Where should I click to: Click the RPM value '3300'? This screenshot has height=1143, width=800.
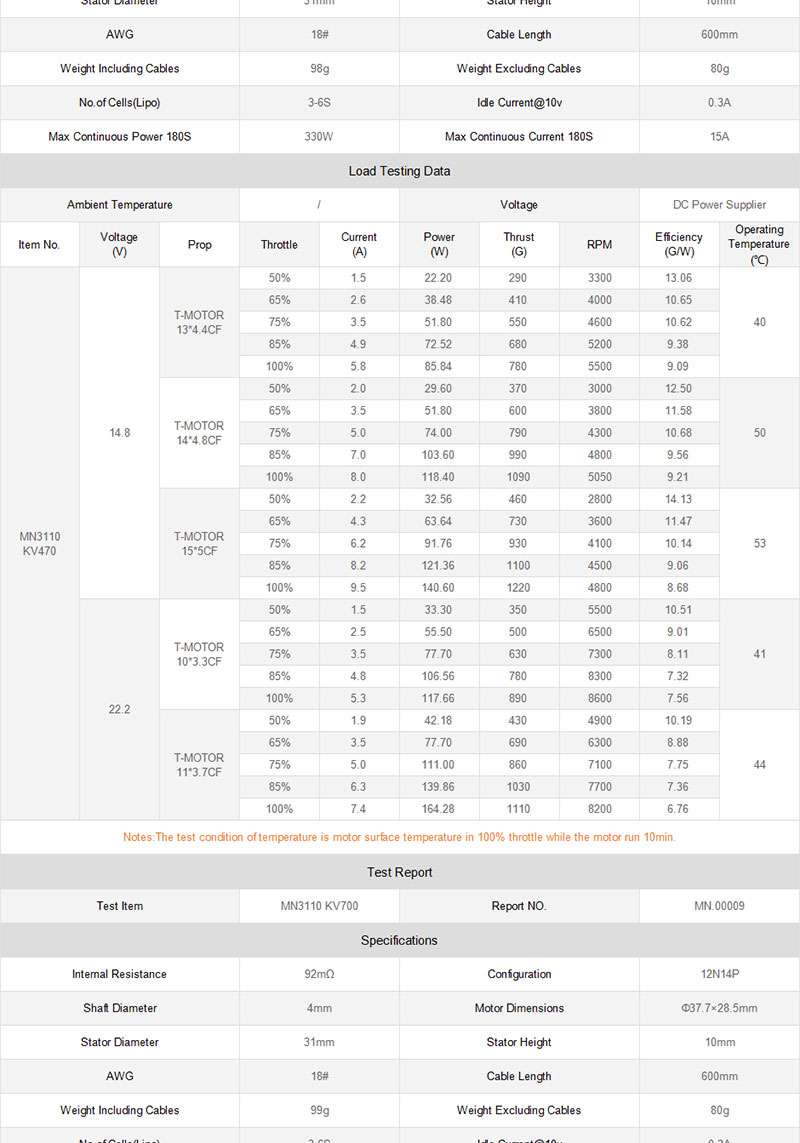point(599,278)
